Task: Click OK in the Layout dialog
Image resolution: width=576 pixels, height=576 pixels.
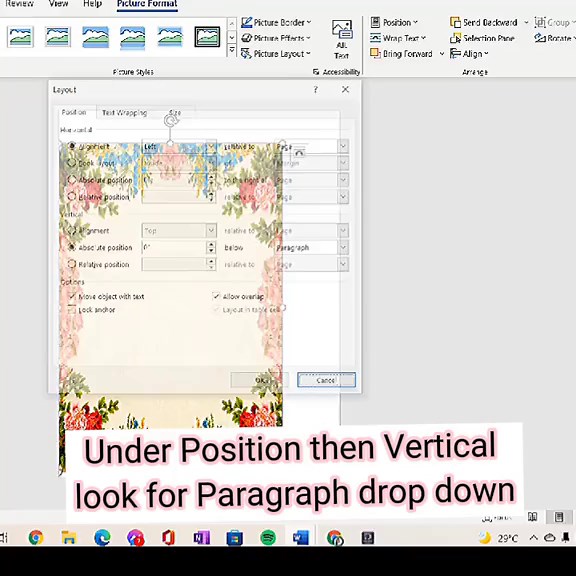Action: [260, 380]
